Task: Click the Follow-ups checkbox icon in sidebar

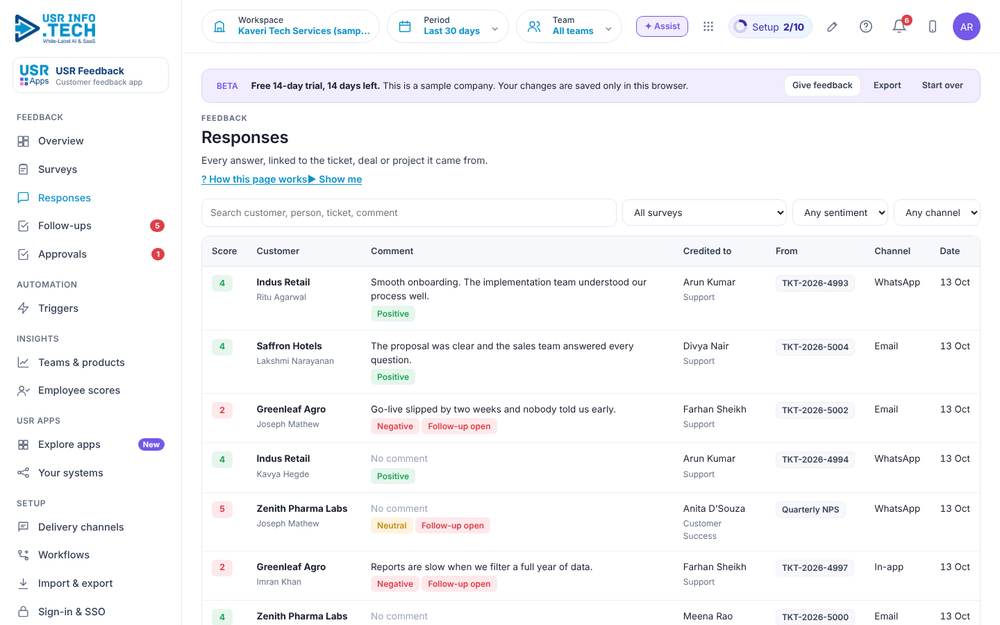Action: (x=23, y=226)
